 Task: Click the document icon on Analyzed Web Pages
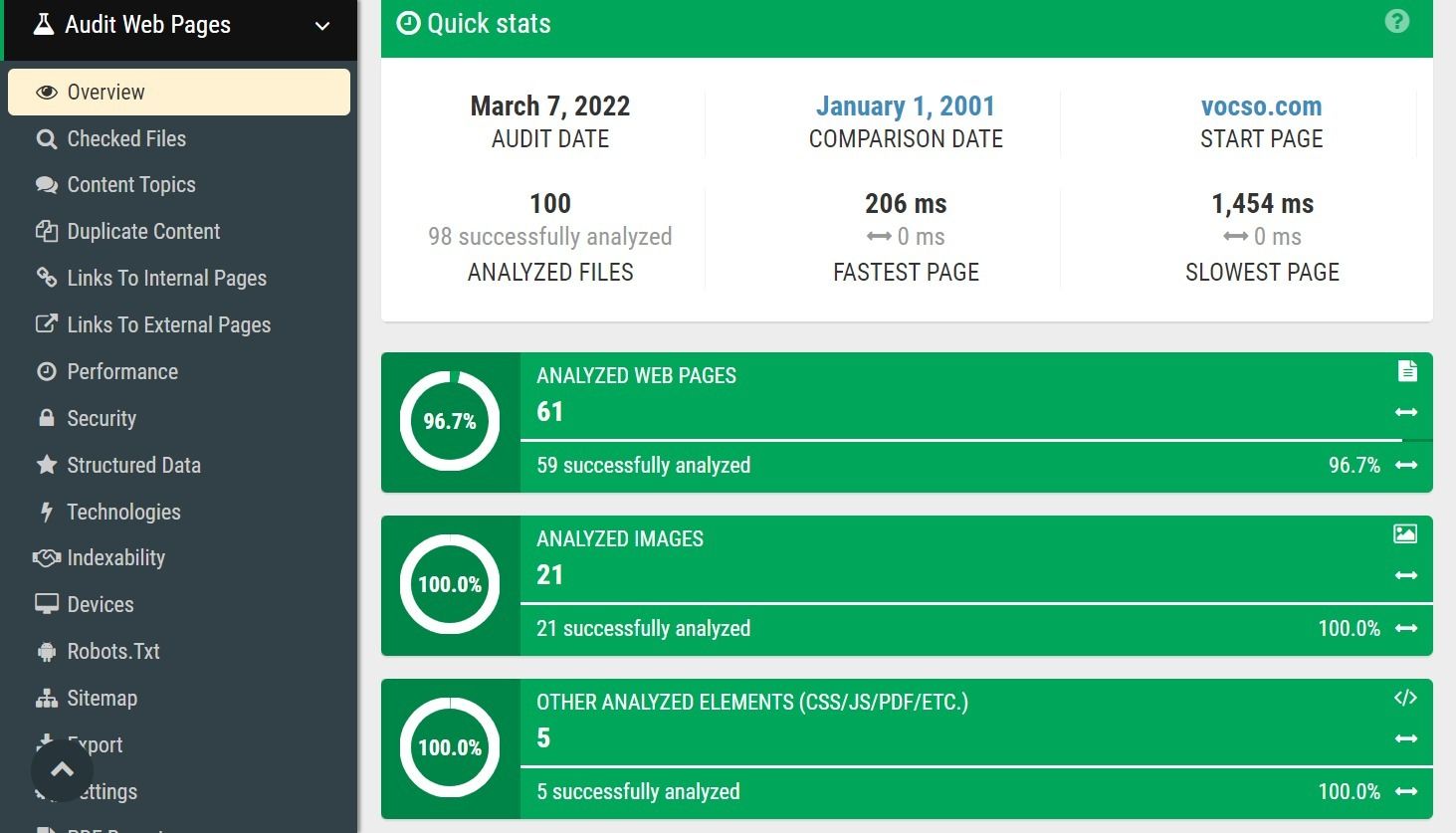[x=1407, y=371]
